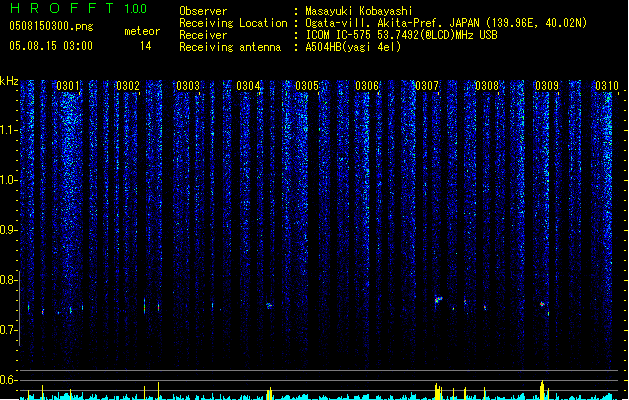Click the 0305 time marker

tap(307, 86)
